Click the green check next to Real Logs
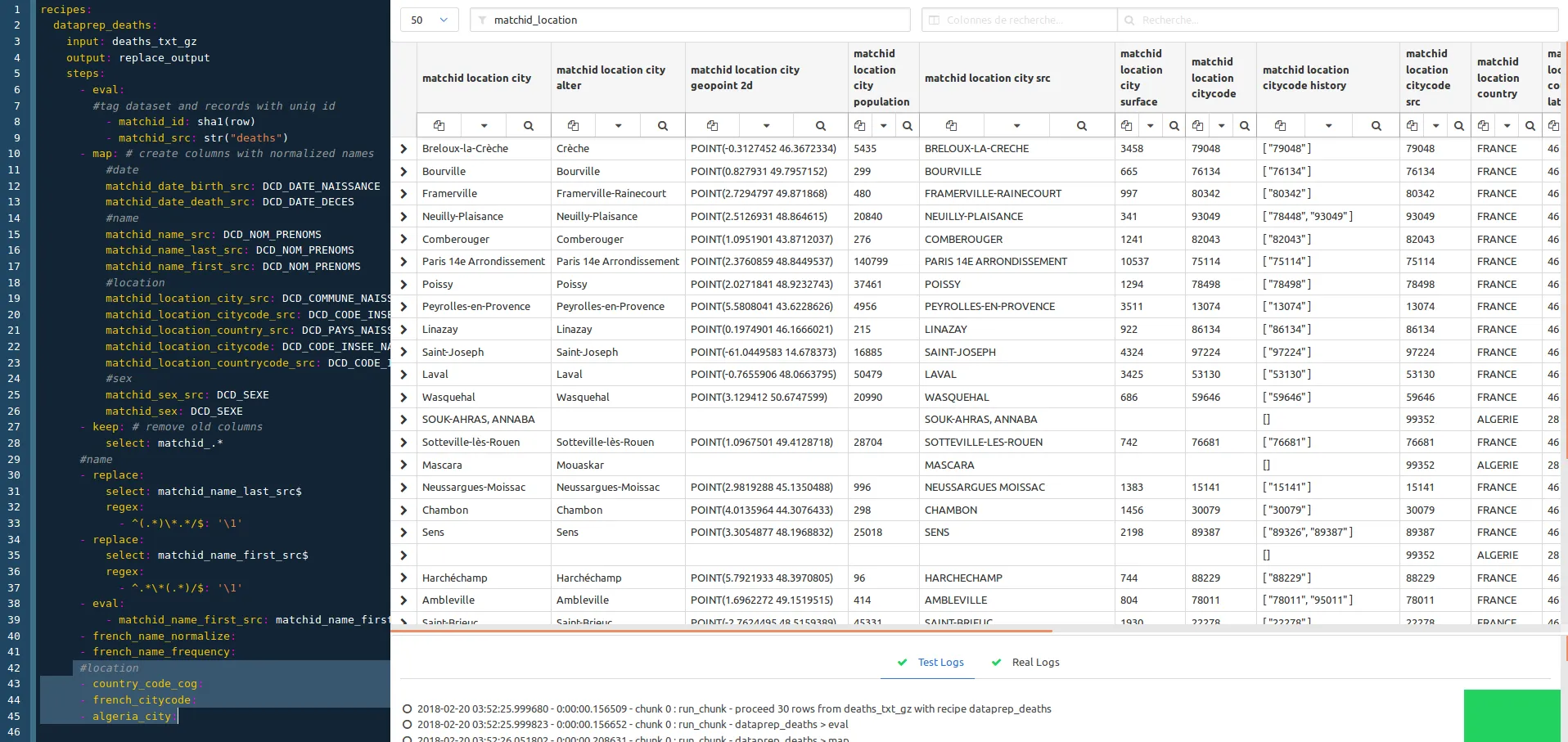 pos(996,663)
